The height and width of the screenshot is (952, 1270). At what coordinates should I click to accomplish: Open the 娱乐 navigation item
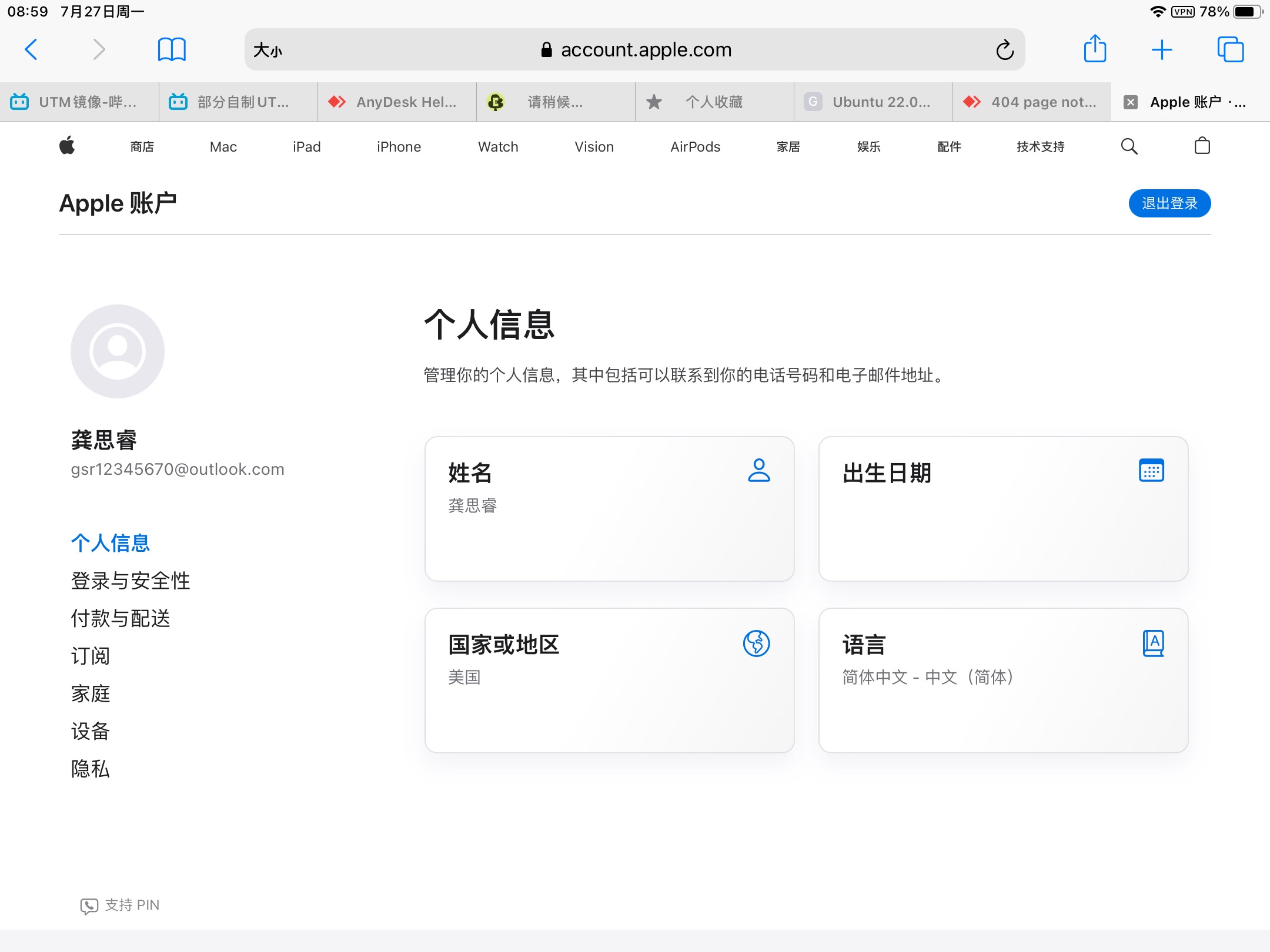[x=869, y=147]
